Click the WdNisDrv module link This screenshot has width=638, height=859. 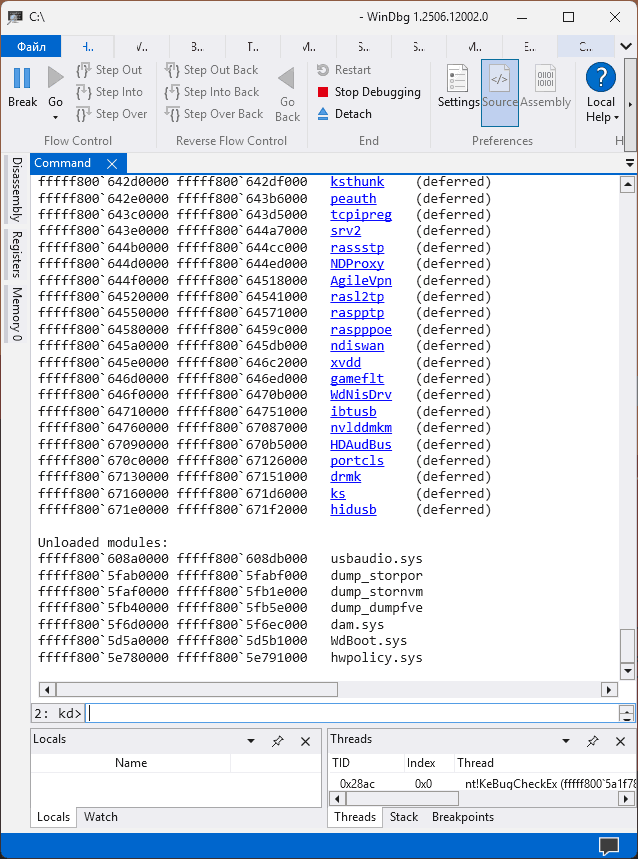(x=361, y=395)
